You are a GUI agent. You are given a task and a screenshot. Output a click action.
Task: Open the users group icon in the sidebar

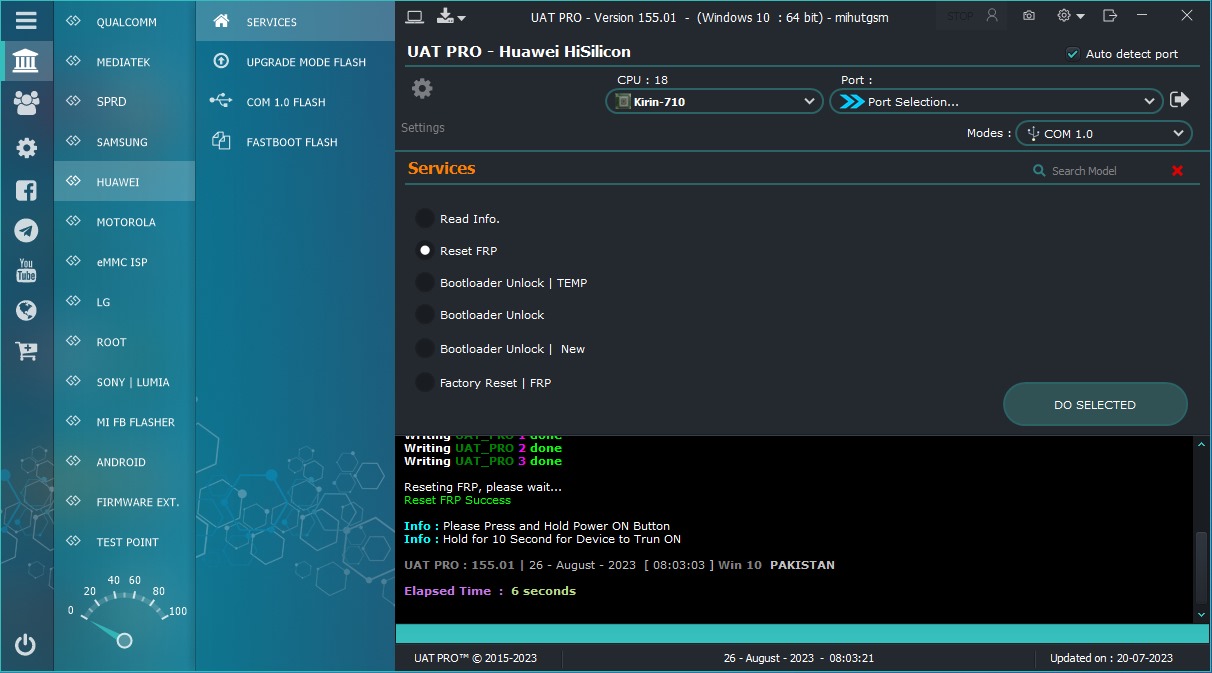point(26,102)
